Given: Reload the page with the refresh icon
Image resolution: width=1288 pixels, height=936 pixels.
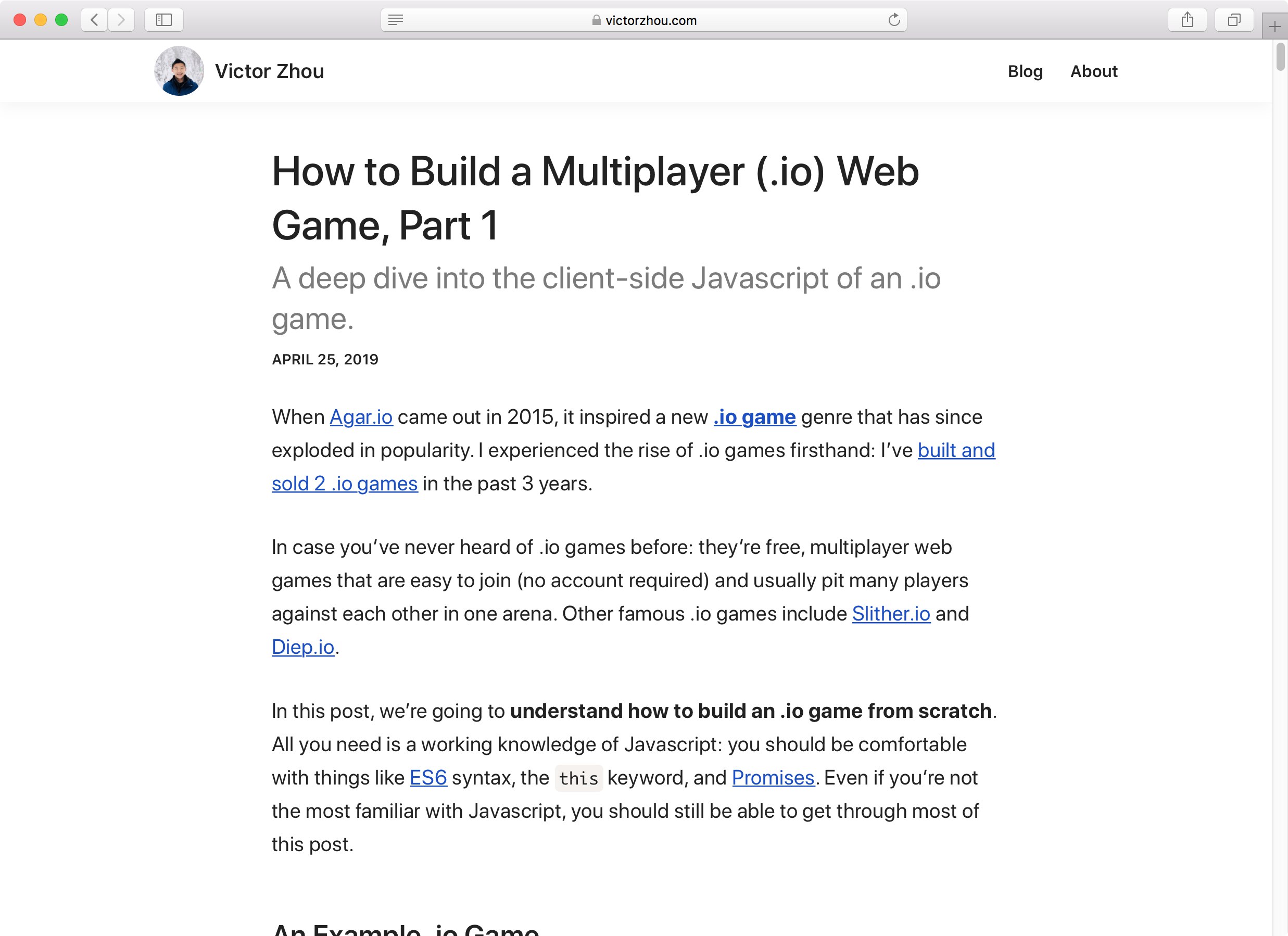Looking at the screenshot, I should coord(894,20).
